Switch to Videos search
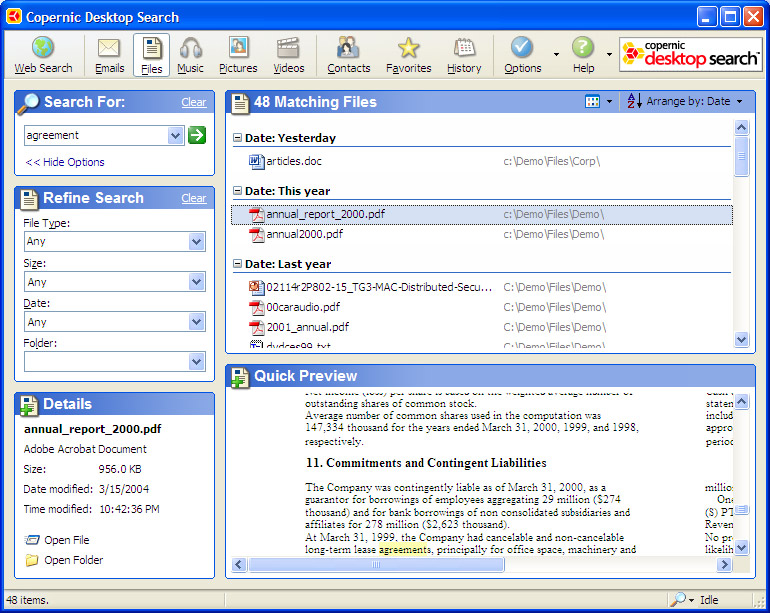Viewport: 770px width, 613px height. (x=289, y=55)
